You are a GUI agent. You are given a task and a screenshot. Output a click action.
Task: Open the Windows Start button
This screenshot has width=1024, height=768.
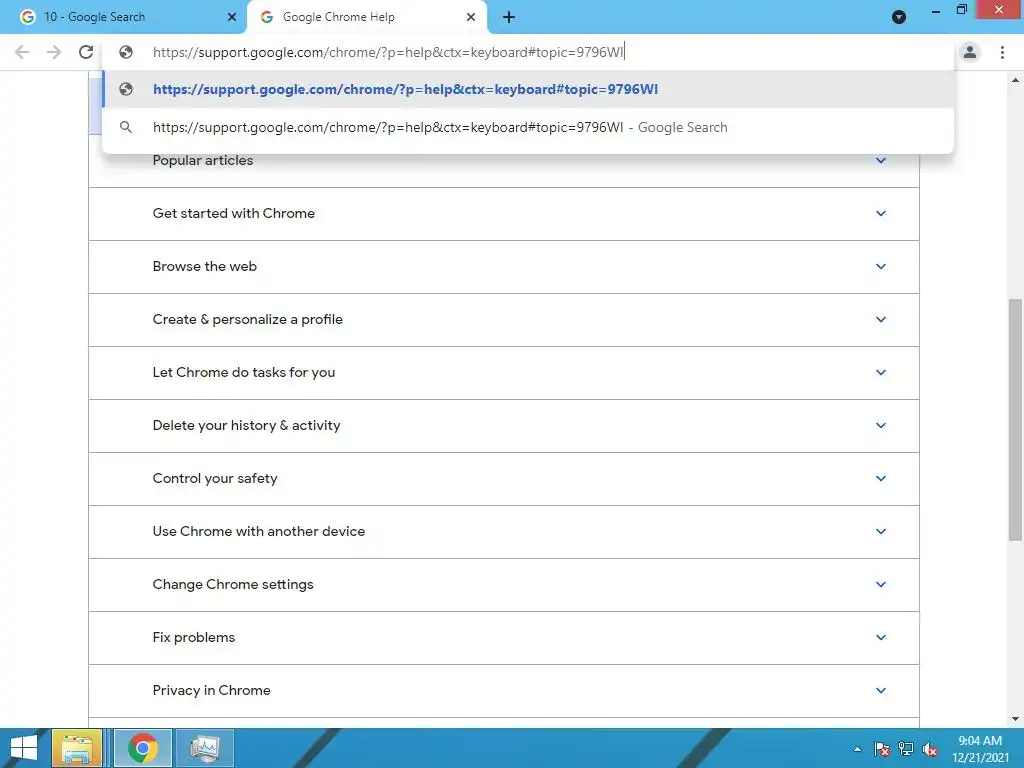(24, 748)
